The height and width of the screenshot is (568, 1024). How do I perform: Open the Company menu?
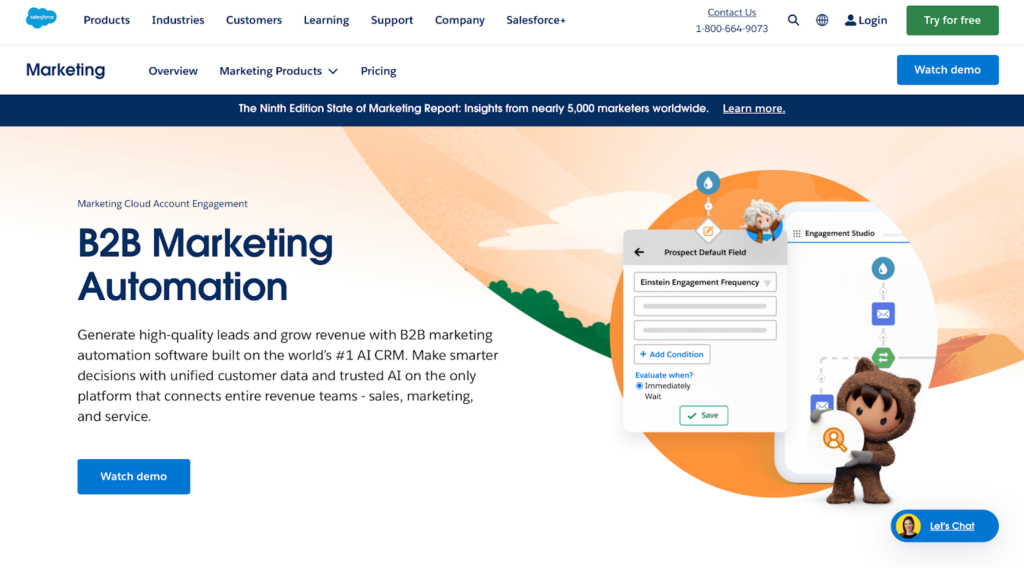click(x=460, y=20)
